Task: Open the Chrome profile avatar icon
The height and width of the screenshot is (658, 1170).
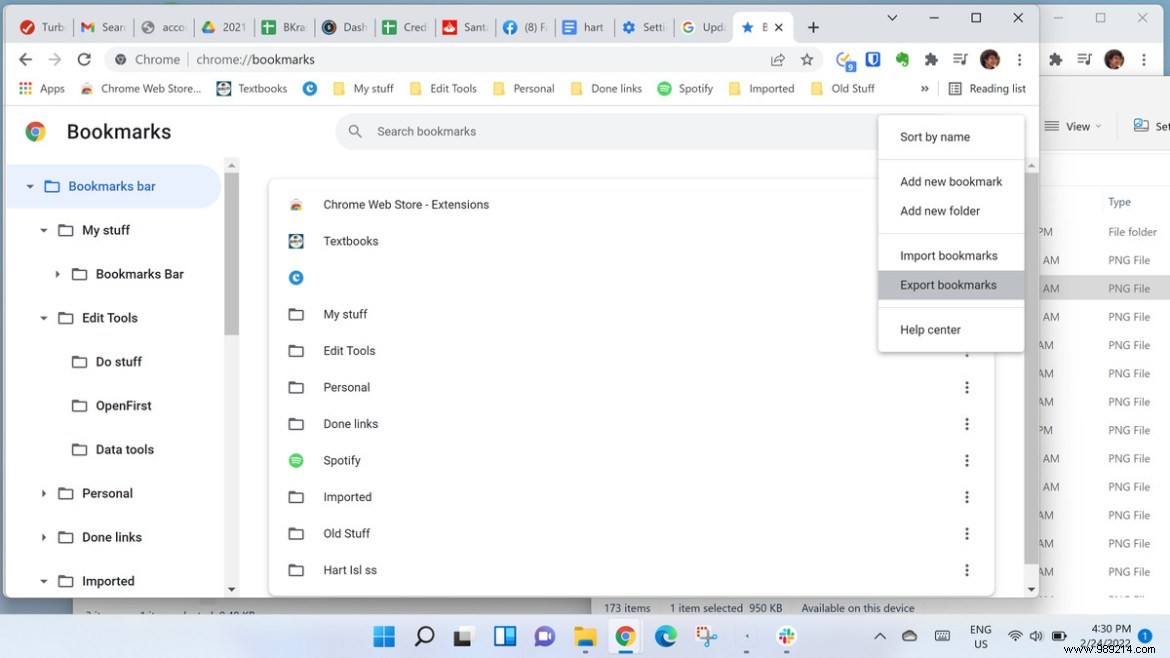Action: 989,60
